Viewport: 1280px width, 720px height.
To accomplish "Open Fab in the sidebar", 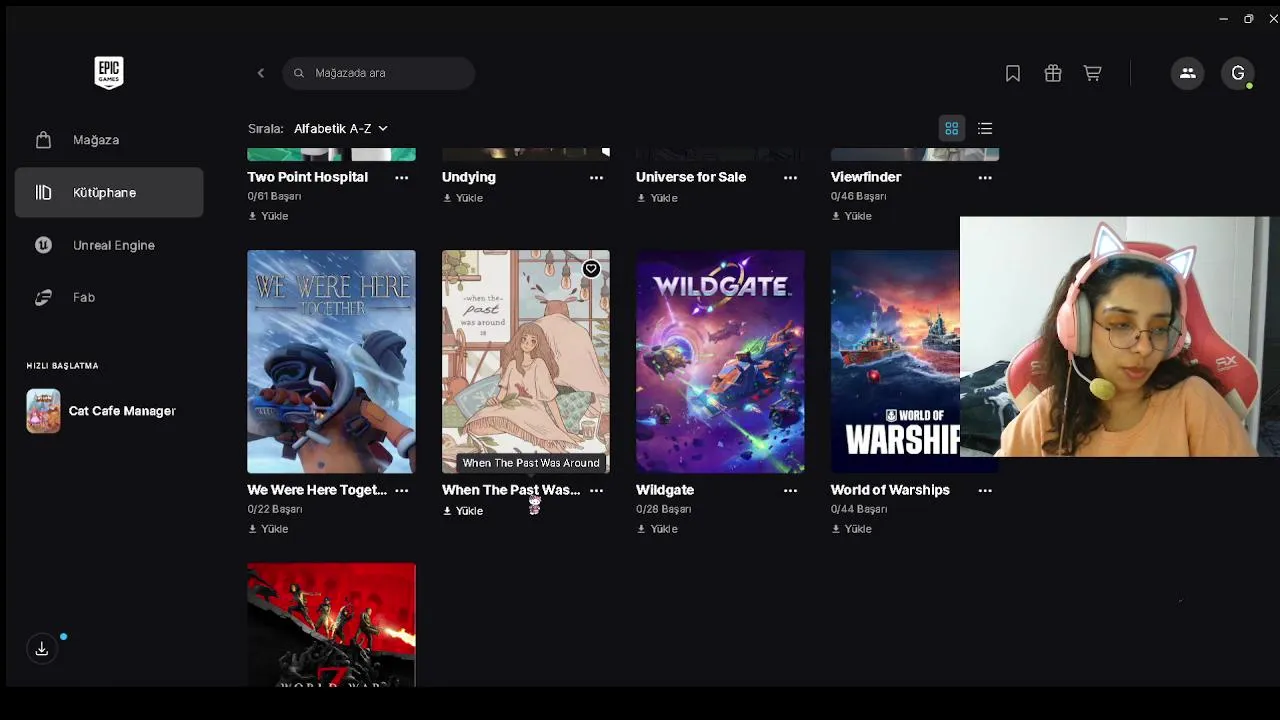I will [x=109, y=297].
